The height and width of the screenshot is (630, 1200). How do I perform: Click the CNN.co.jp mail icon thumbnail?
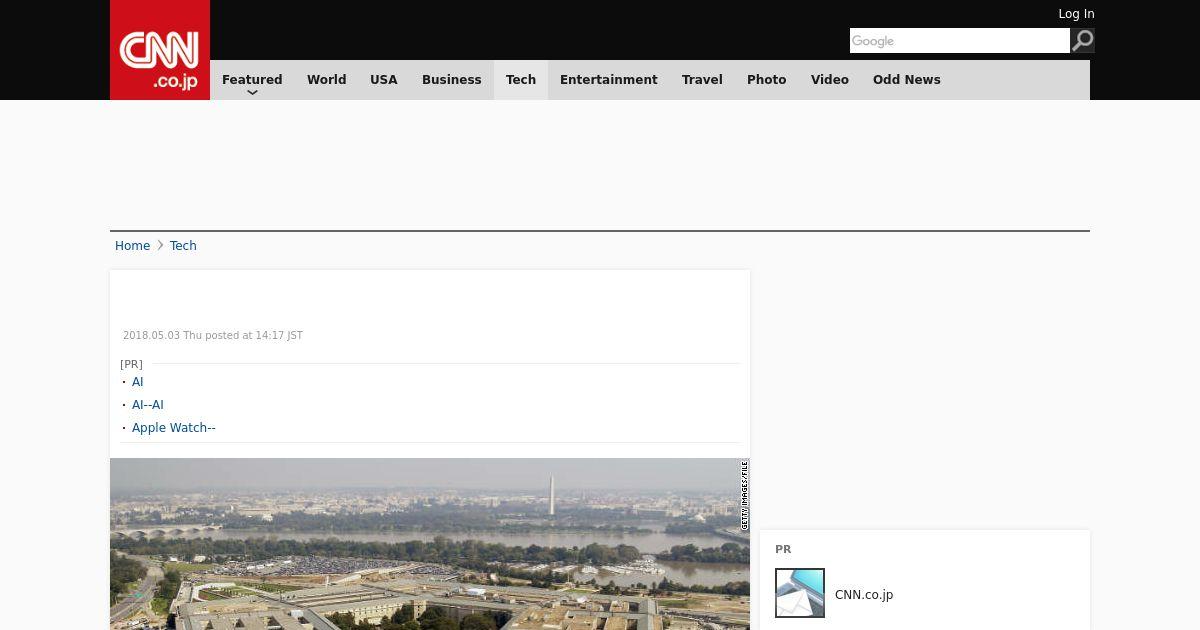coord(800,593)
